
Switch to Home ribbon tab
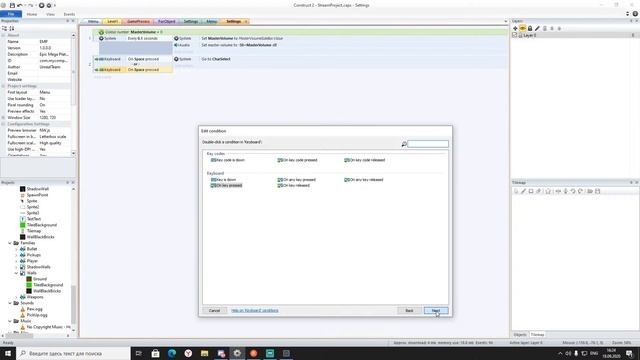32,14
